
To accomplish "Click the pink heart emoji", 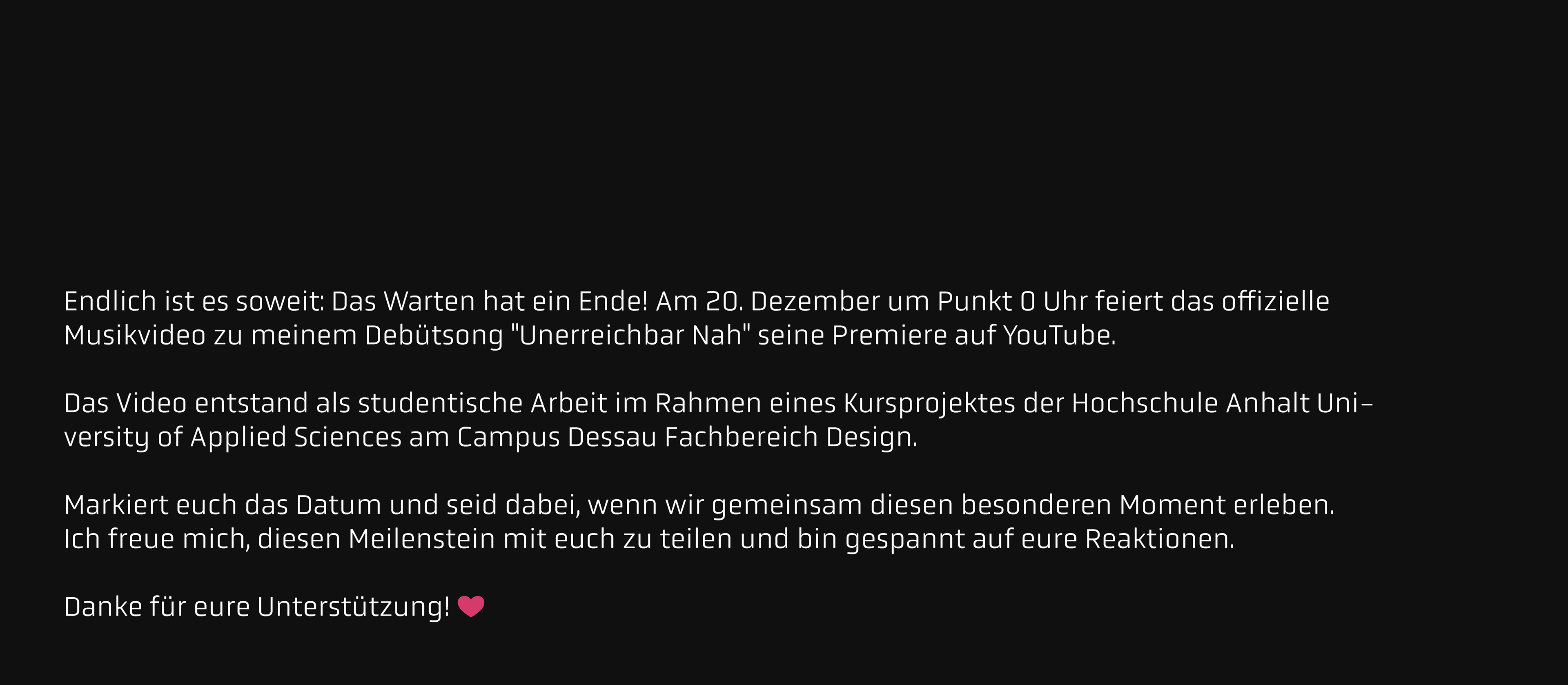I will point(470,607).
